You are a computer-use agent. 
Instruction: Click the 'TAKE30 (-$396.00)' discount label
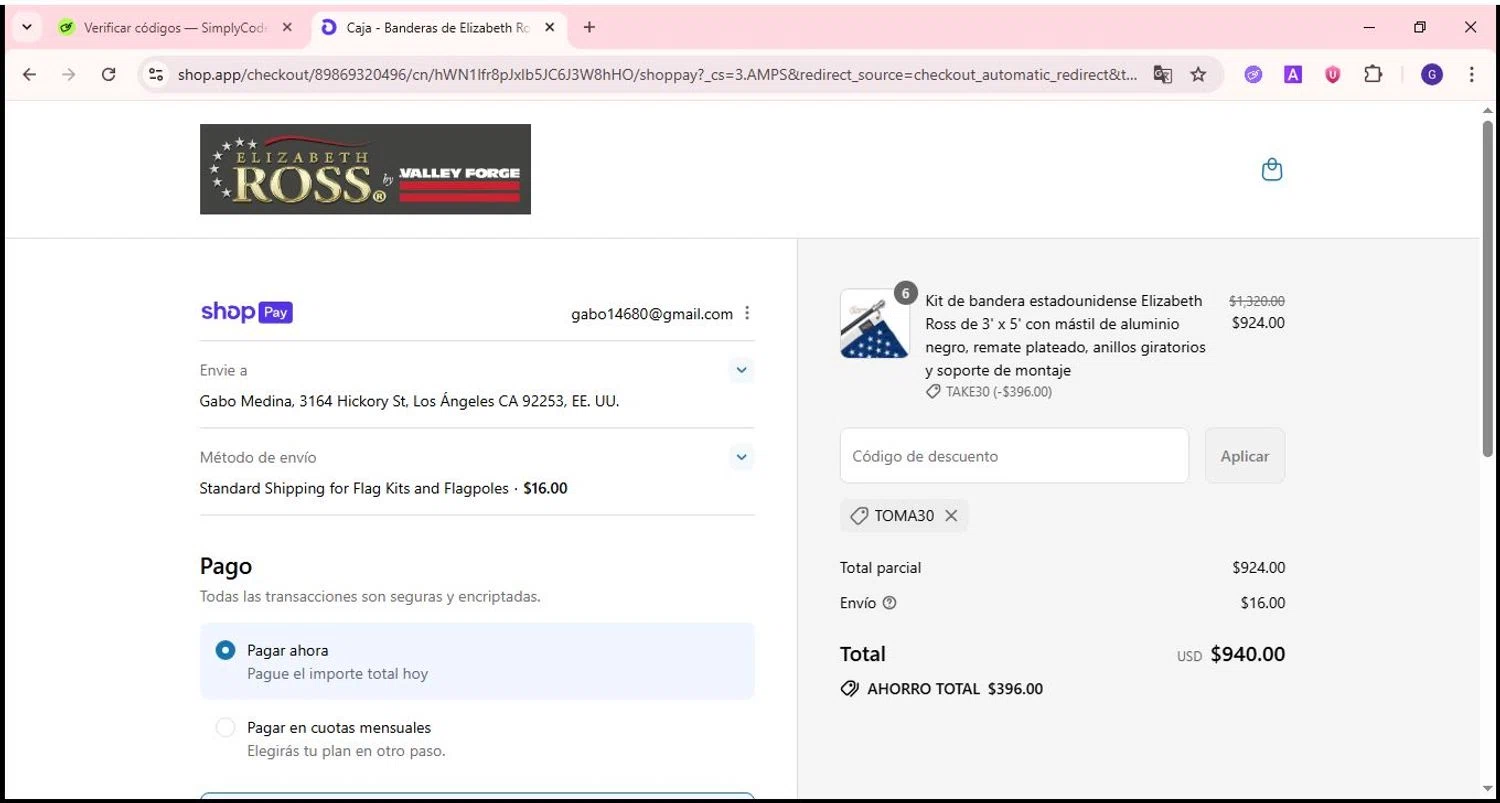(x=999, y=392)
